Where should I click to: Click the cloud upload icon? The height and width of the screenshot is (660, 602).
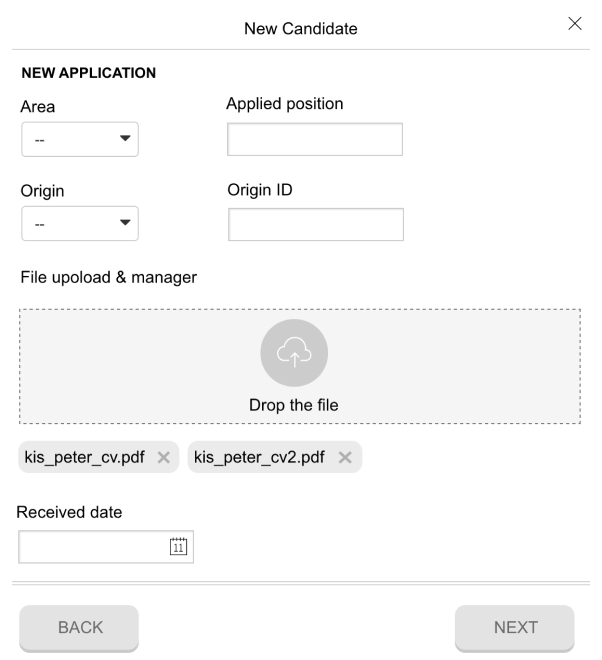[294, 353]
